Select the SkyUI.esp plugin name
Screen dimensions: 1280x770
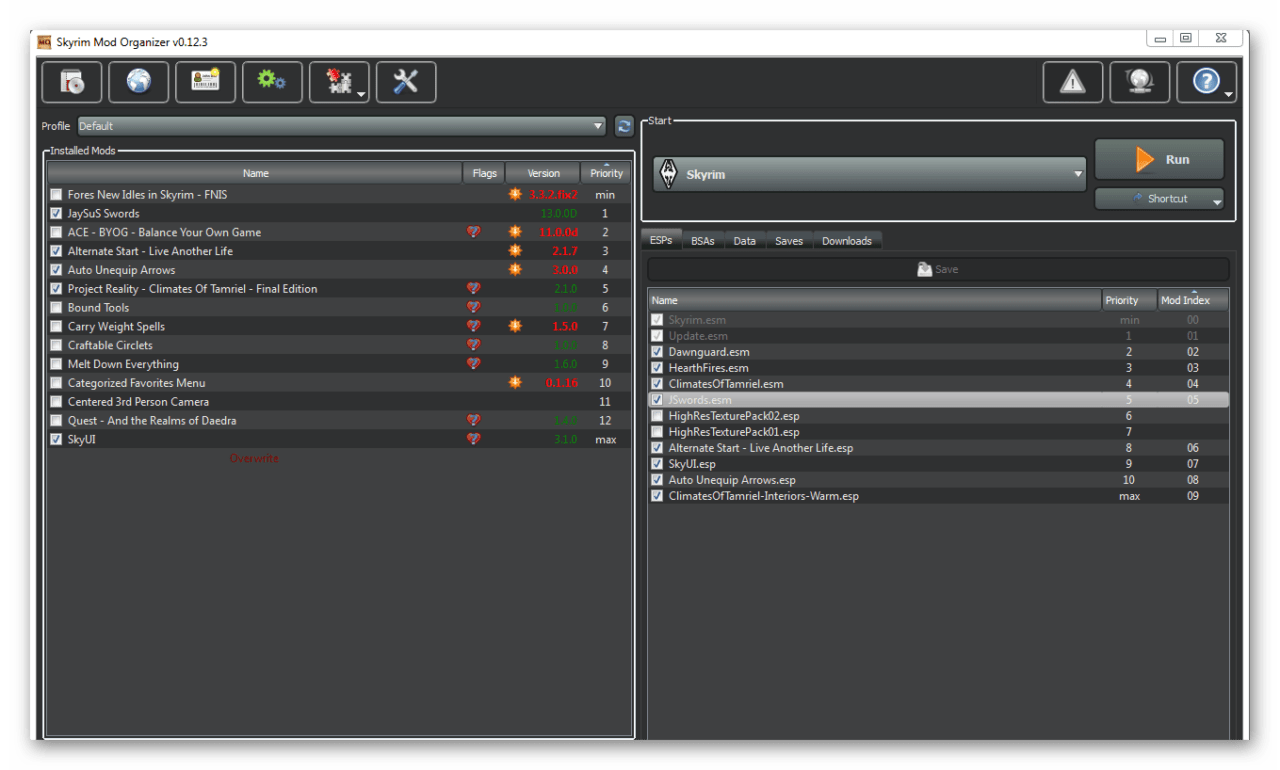coord(692,464)
